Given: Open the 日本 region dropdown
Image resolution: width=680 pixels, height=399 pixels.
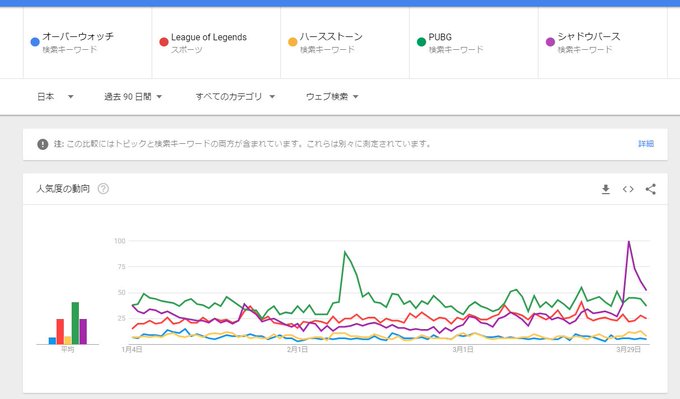Looking at the screenshot, I should (x=55, y=96).
